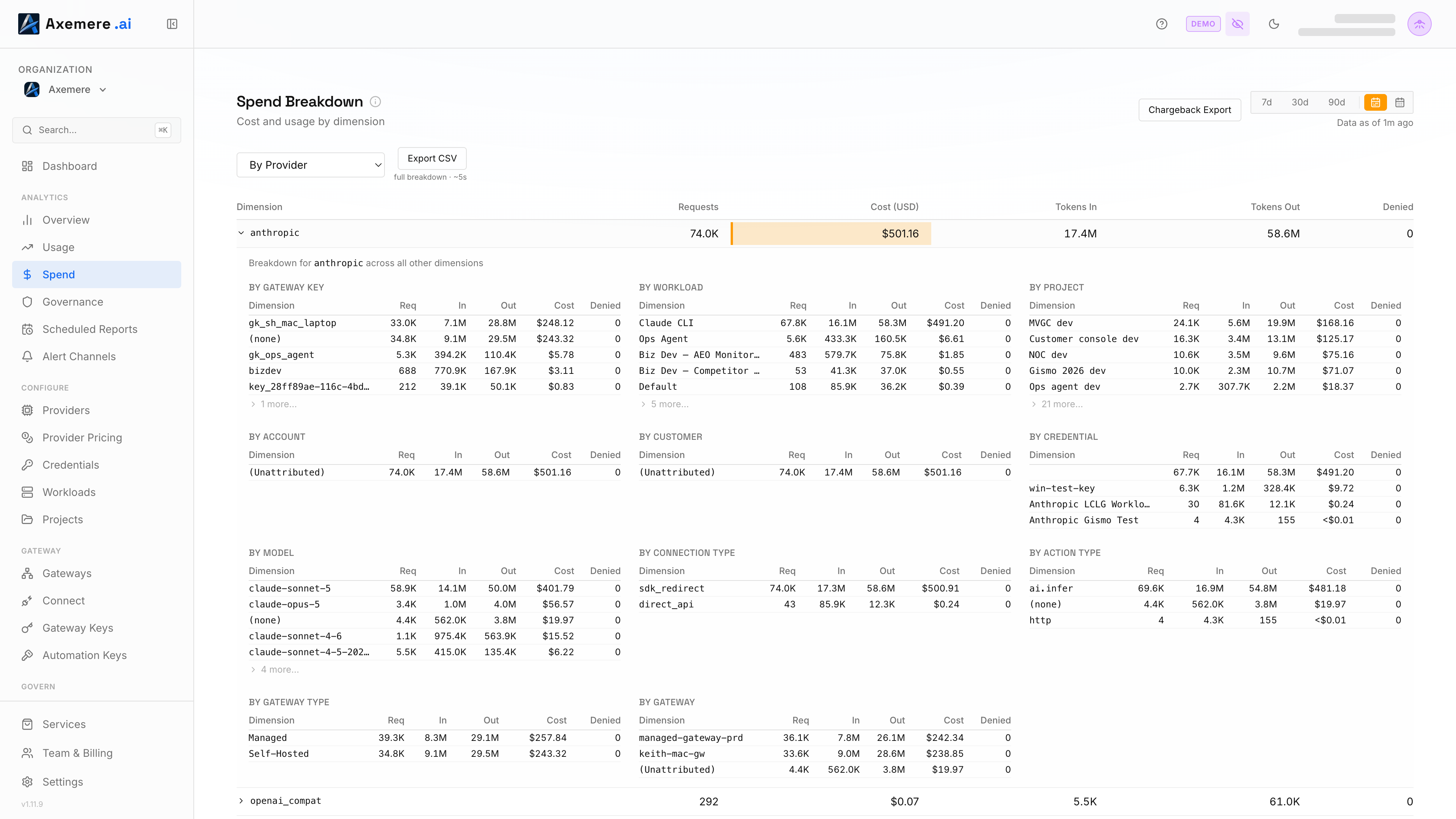
Task: Click the Axemere.ai logo
Action: click(x=75, y=24)
